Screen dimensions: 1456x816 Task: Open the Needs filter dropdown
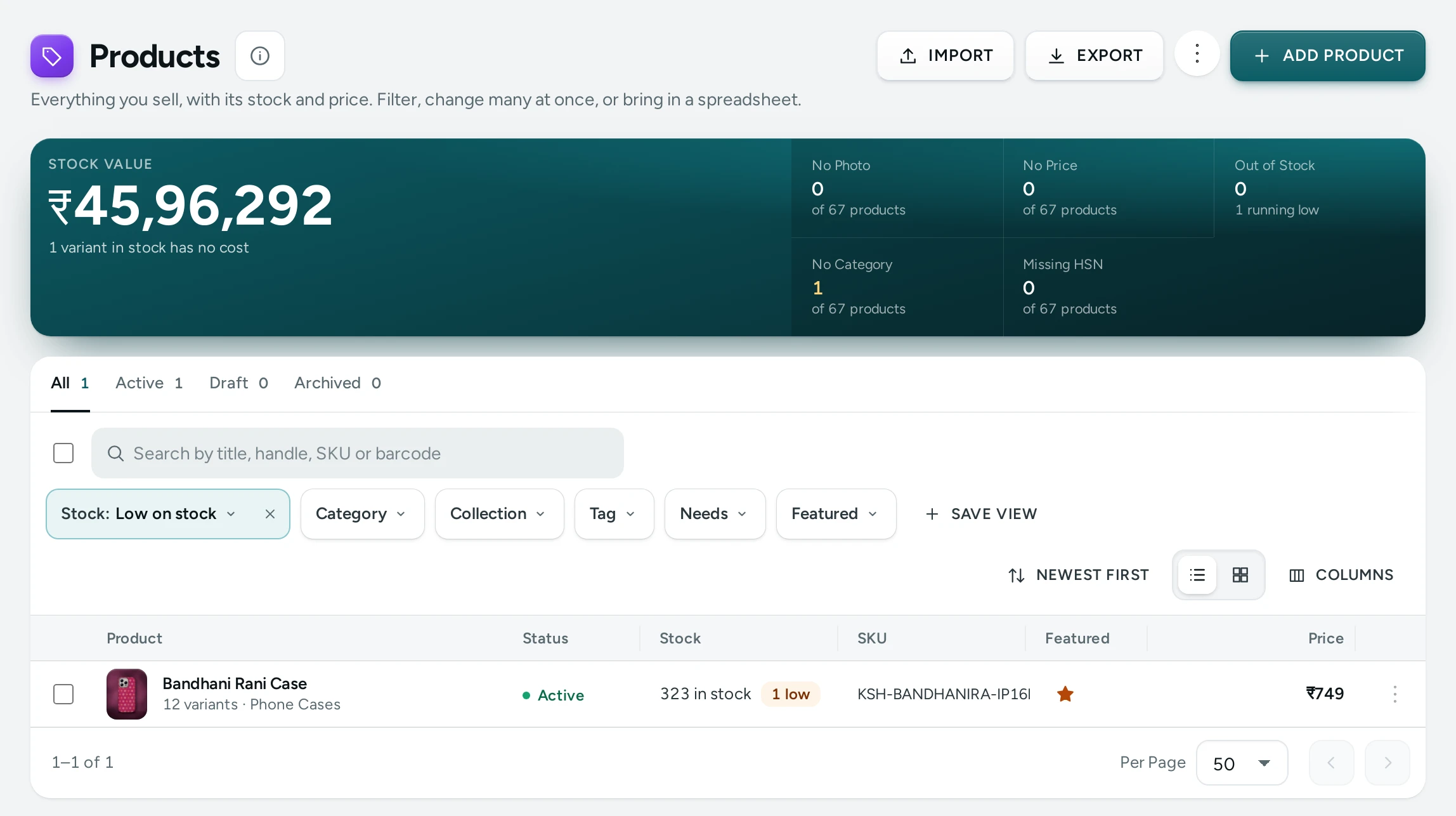[715, 514]
